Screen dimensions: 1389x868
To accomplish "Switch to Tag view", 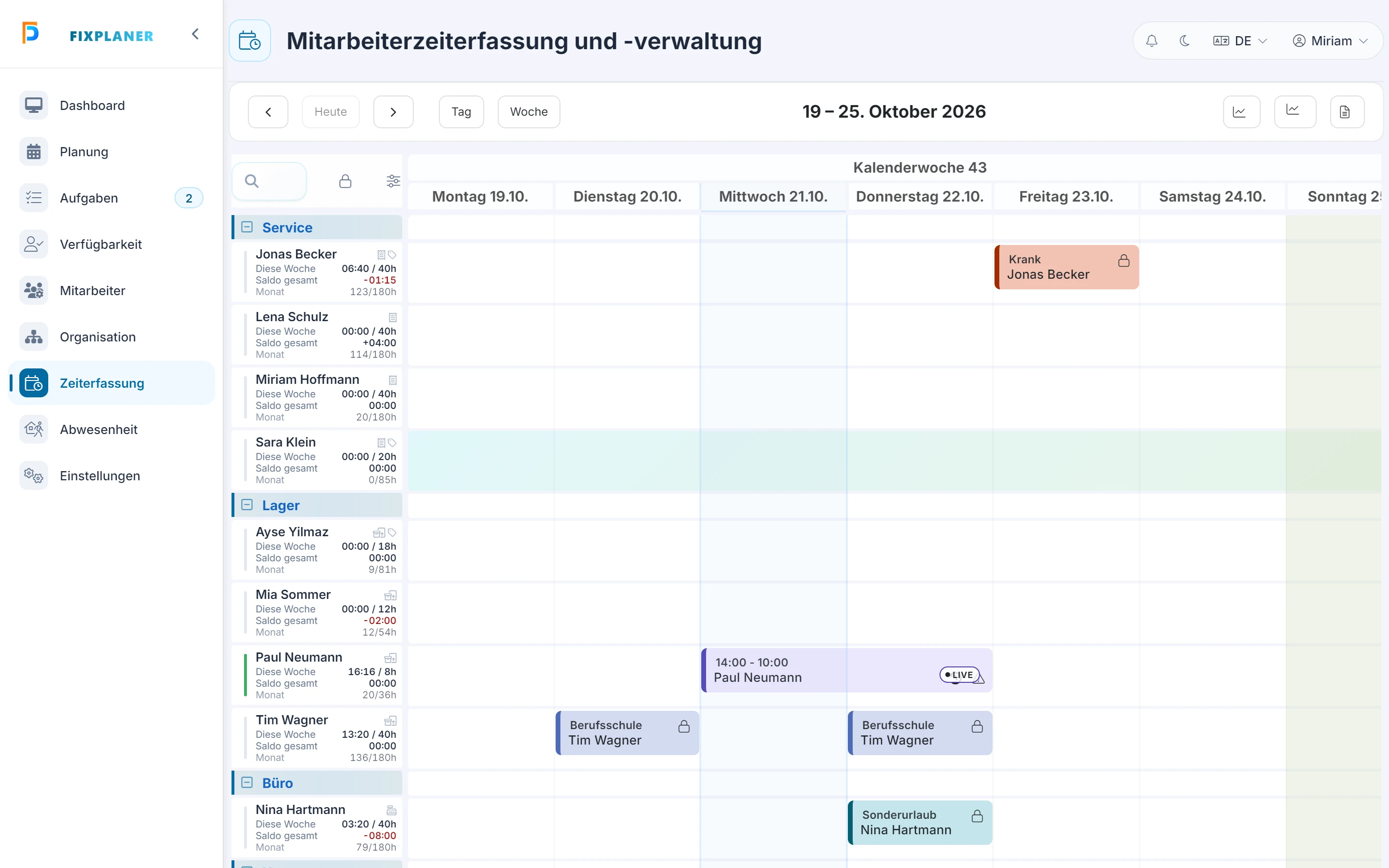I will pos(462,112).
